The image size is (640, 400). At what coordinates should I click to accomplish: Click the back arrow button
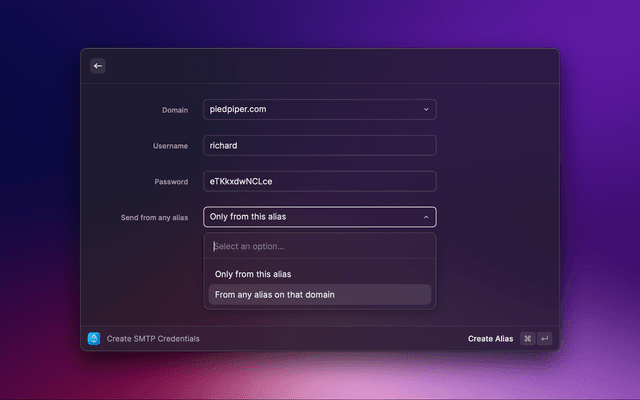[98, 66]
